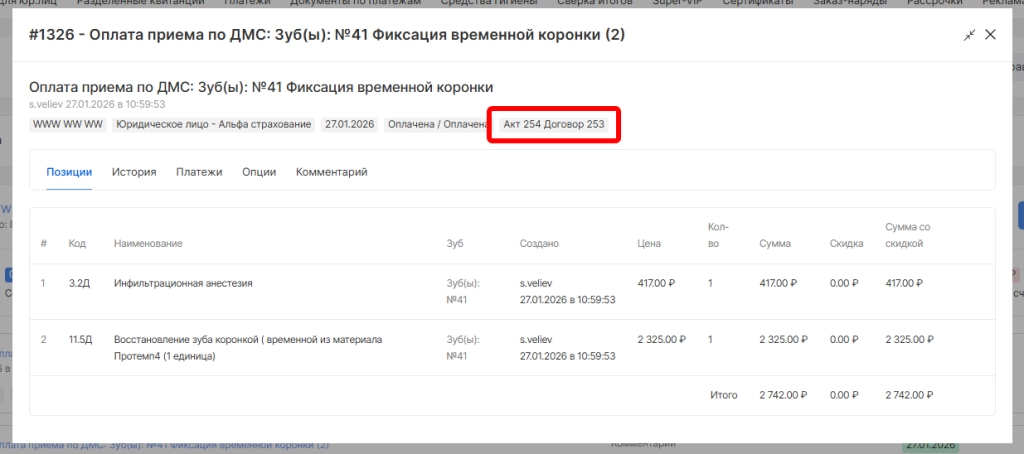This screenshot has width=1024, height=454.
Task: Switch to the История tab
Action: point(134,172)
